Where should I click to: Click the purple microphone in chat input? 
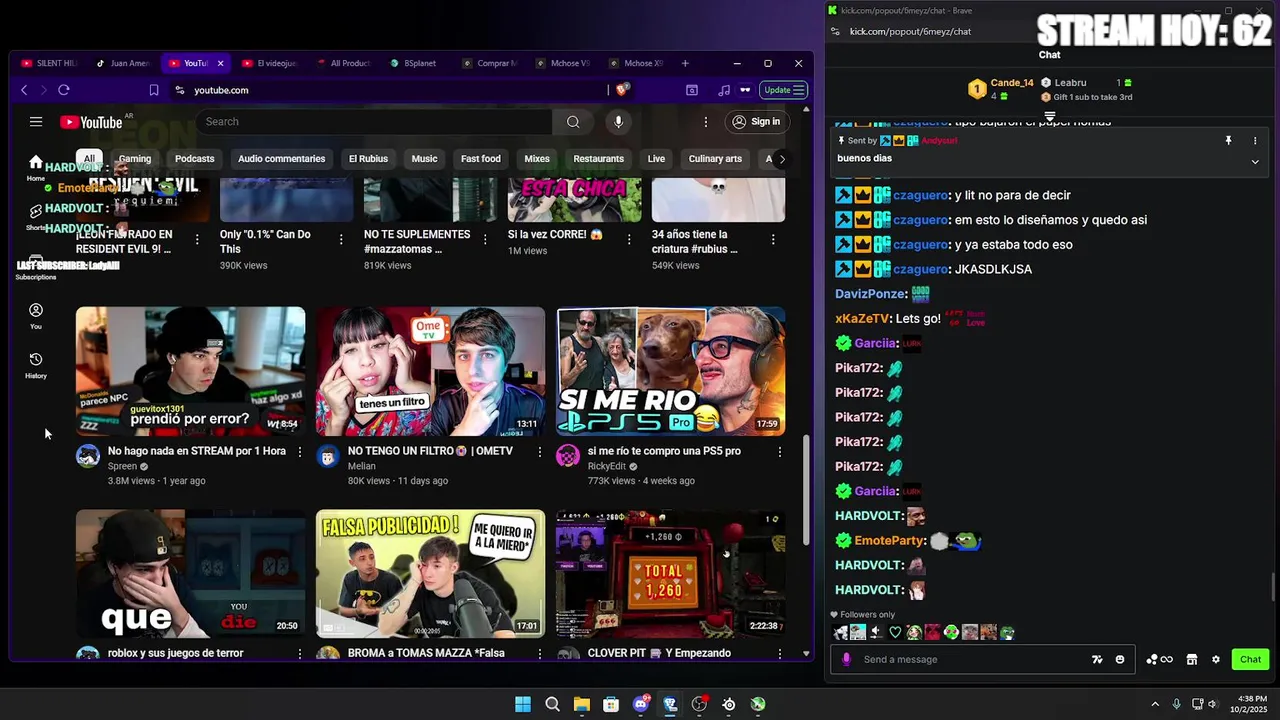(847, 659)
